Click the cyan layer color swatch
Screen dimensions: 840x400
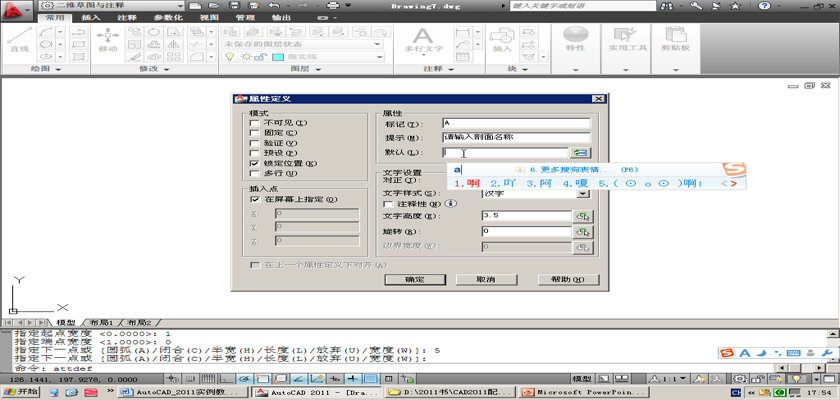278,57
